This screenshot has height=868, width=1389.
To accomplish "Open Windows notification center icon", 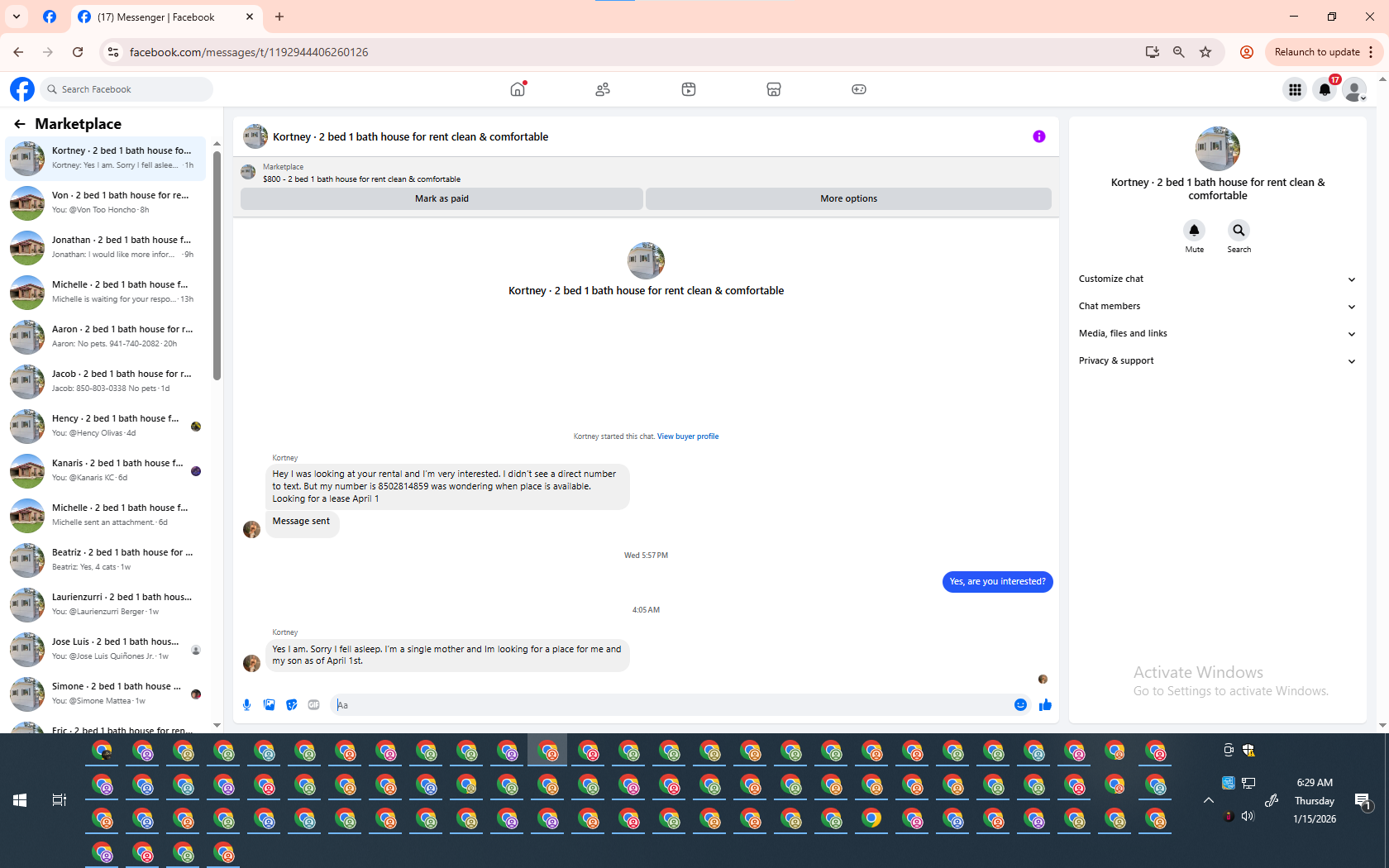I will [x=1363, y=800].
